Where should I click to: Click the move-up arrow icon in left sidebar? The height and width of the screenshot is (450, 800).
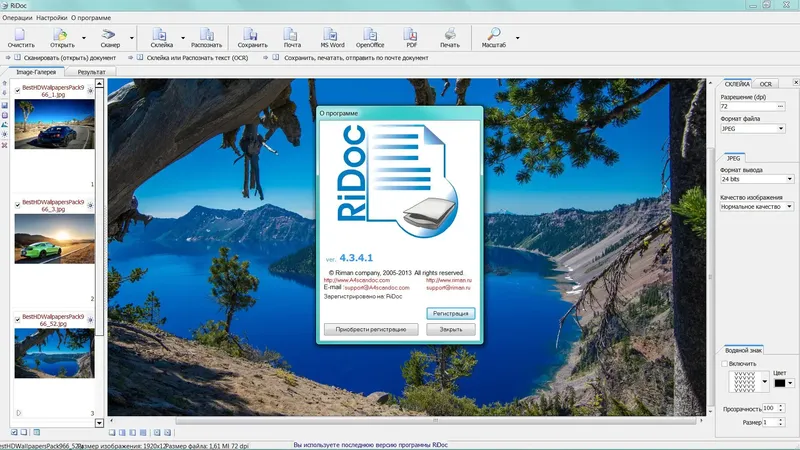(x=5, y=83)
